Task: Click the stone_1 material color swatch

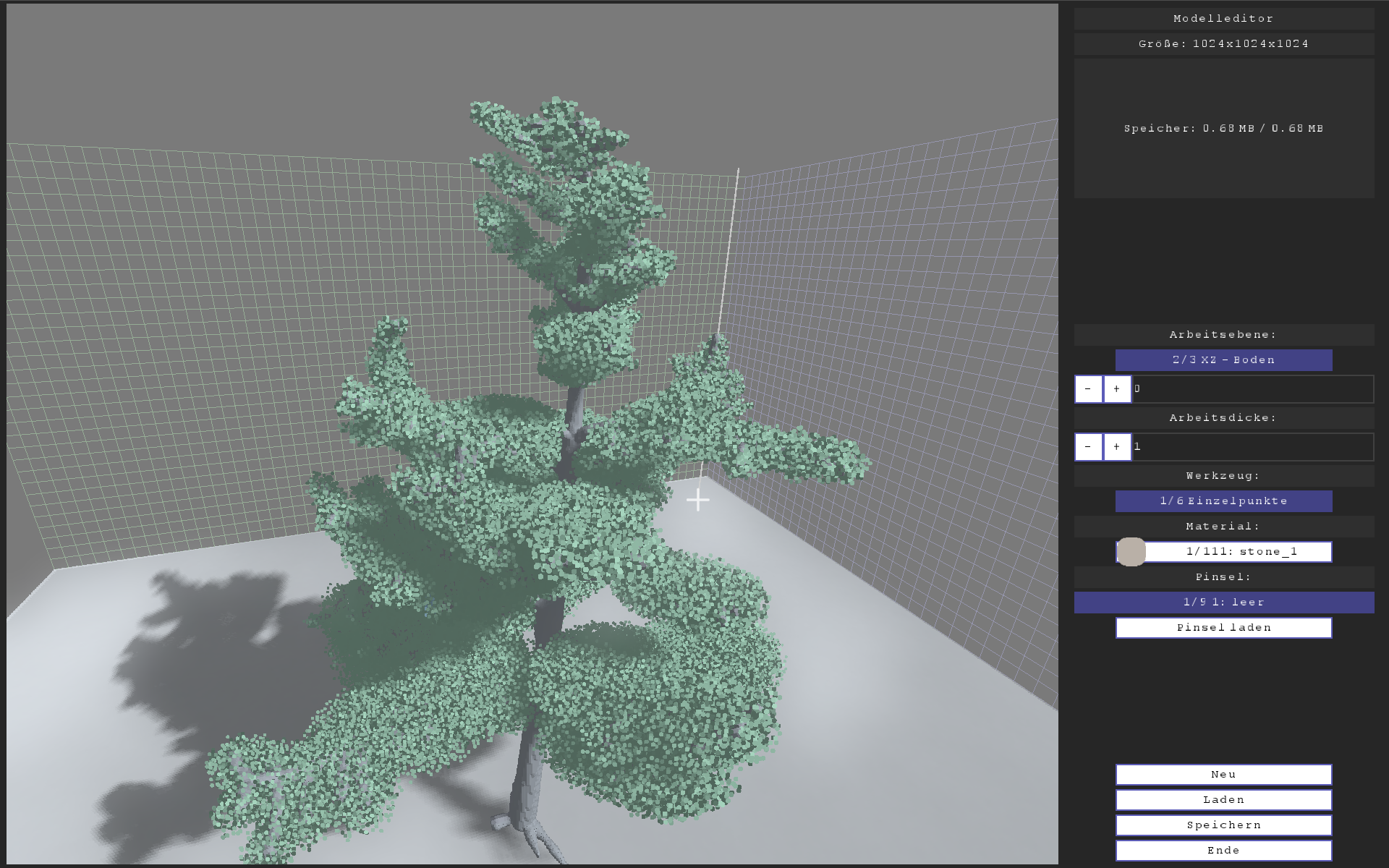Action: click(x=1131, y=552)
